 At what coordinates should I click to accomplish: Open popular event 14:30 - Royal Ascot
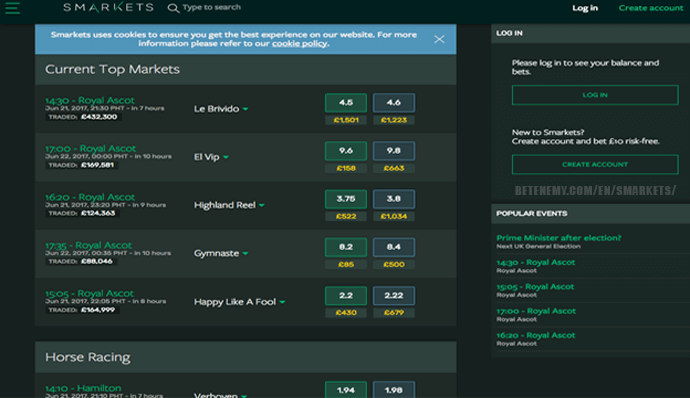tap(536, 262)
